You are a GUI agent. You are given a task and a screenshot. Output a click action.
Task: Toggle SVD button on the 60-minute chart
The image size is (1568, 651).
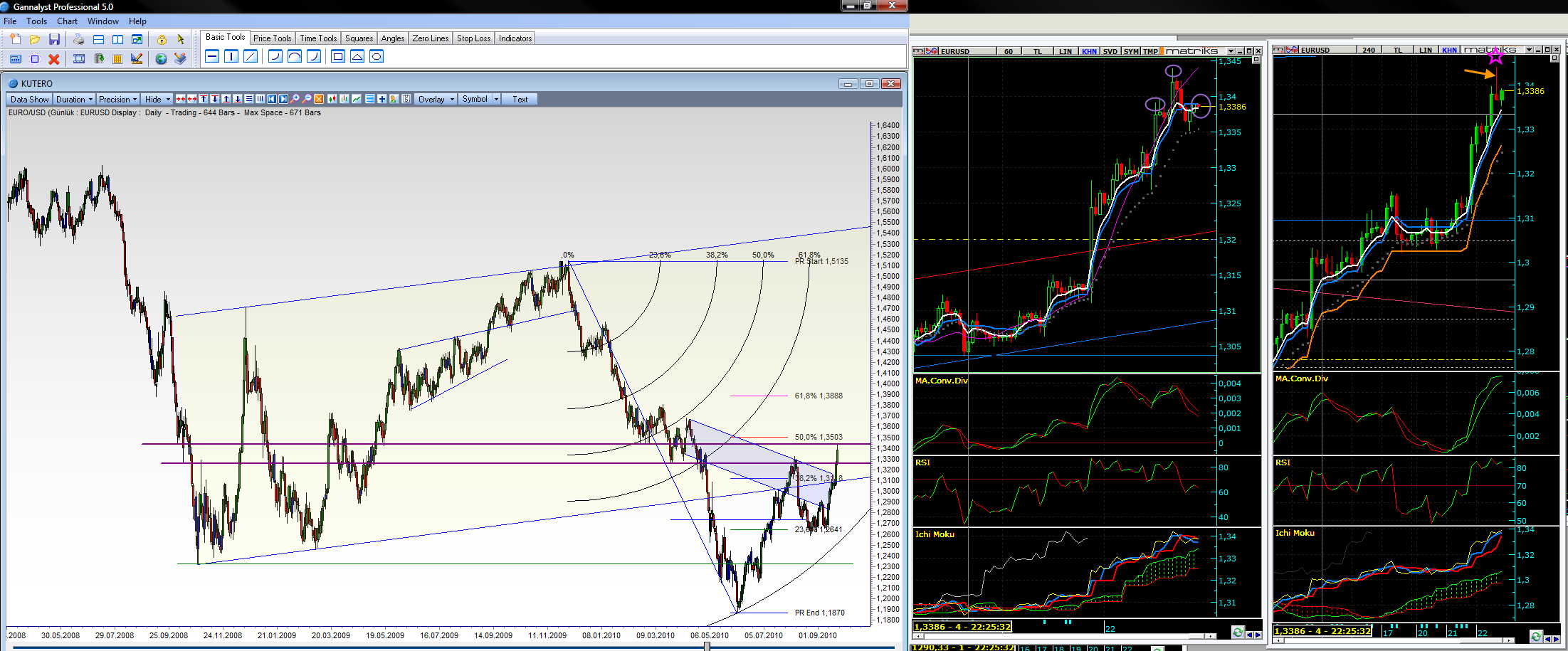click(x=1110, y=51)
